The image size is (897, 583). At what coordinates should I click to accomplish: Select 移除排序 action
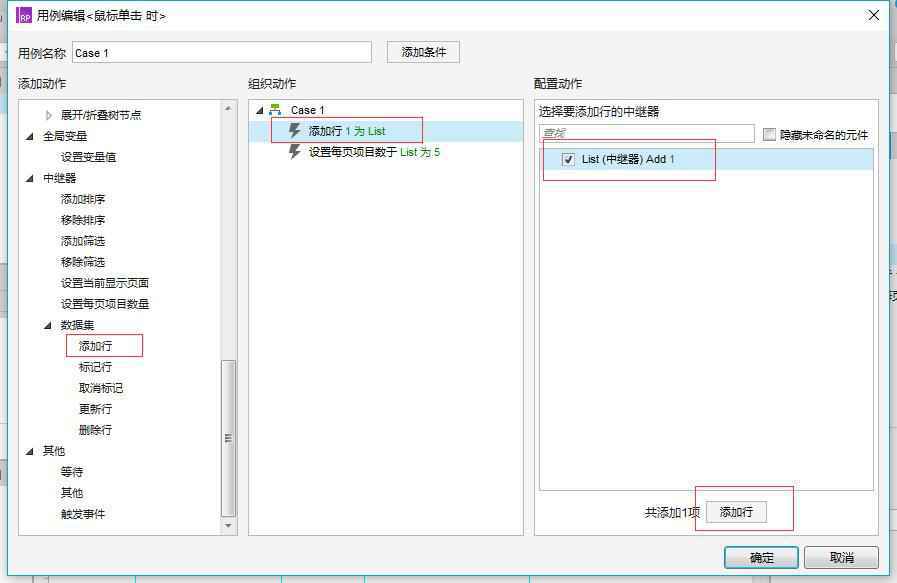83,220
